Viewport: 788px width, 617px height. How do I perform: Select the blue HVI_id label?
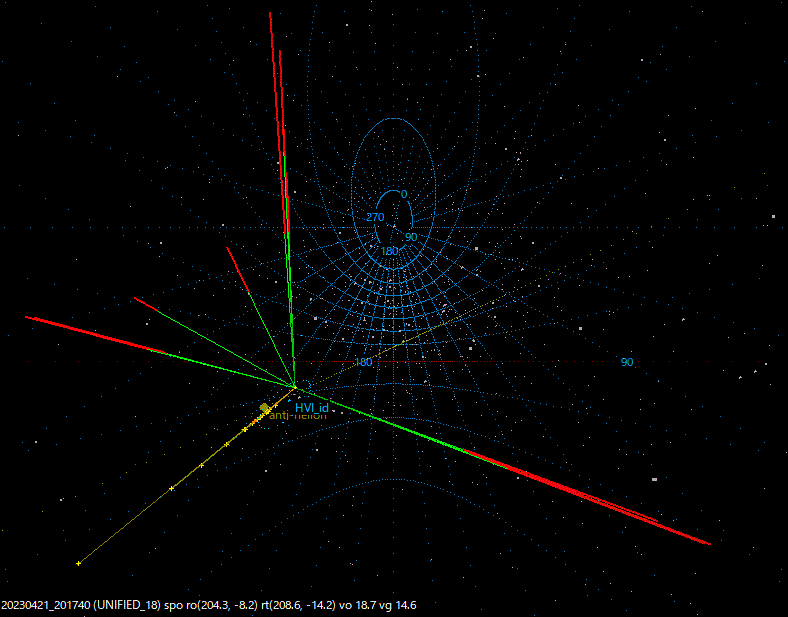point(312,407)
